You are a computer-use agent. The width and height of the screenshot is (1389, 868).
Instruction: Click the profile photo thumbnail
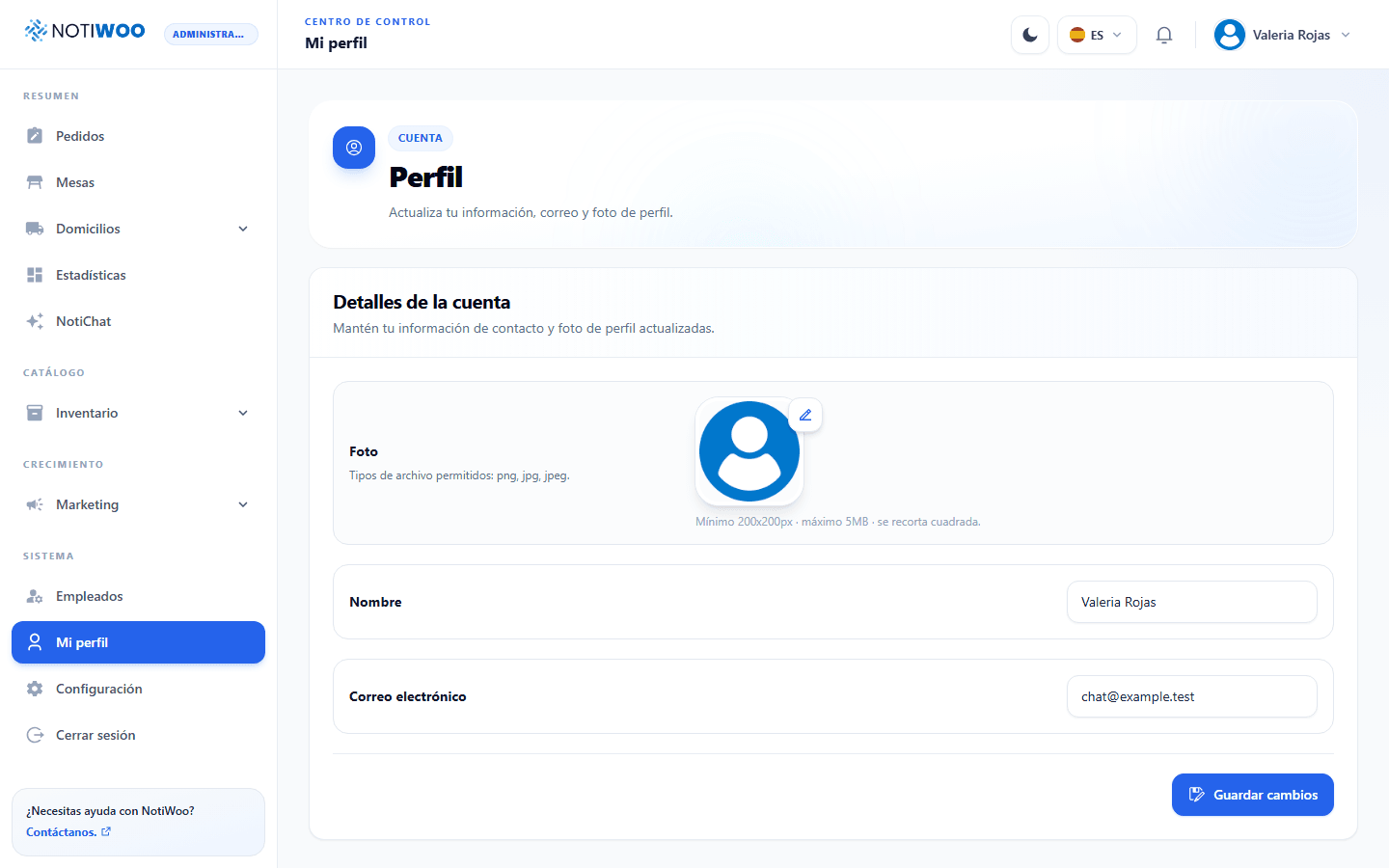pyautogui.click(x=749, y=451)
